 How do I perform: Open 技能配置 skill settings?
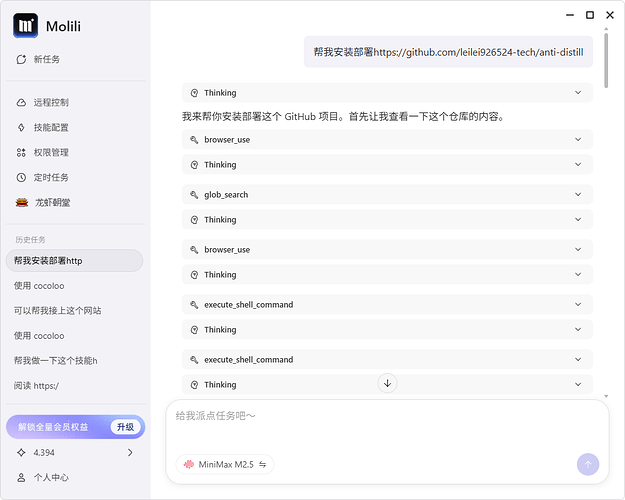(50, 128)
